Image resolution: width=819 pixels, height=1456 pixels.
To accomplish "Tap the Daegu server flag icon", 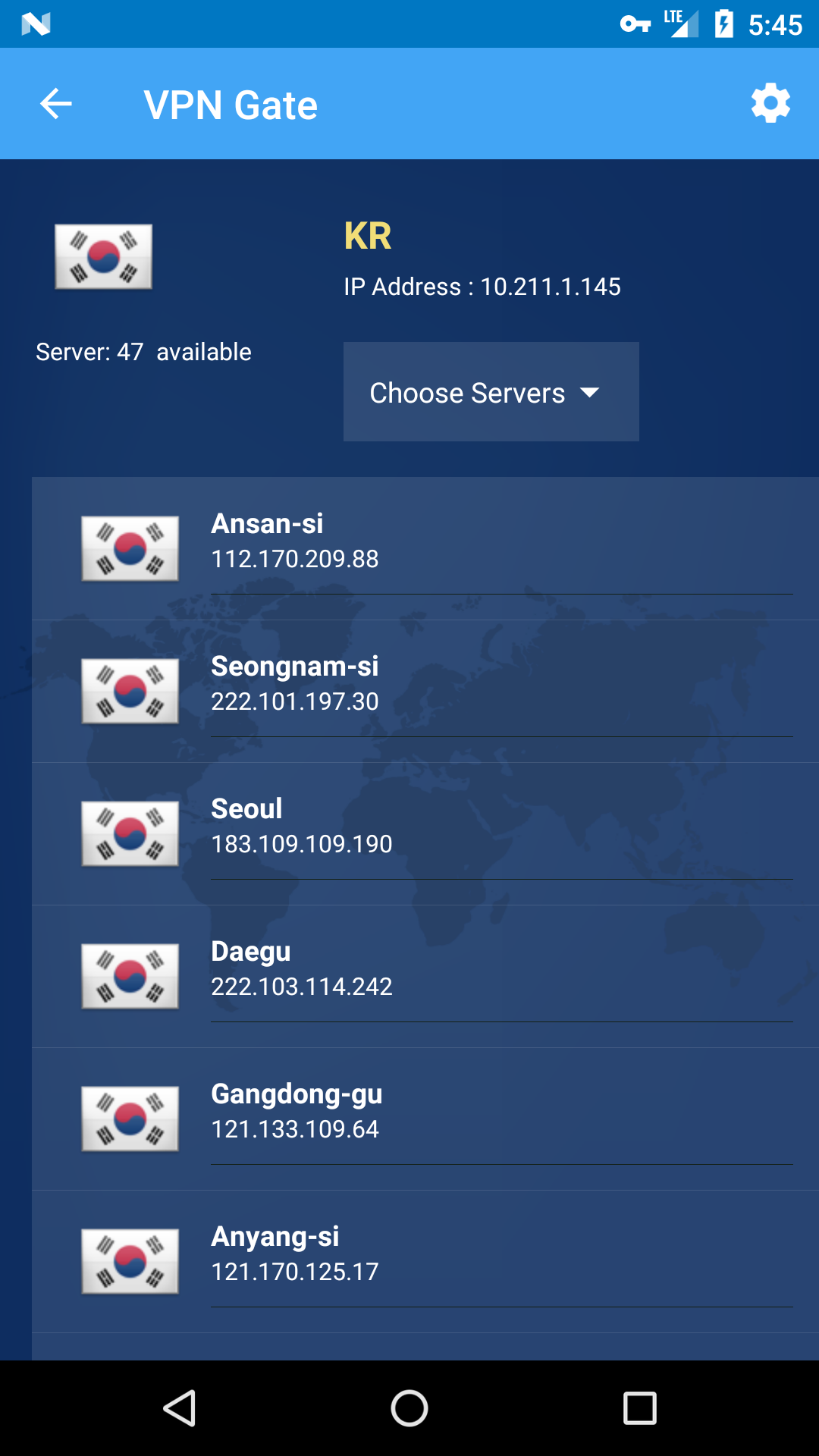I will click(x=130, y=976).
